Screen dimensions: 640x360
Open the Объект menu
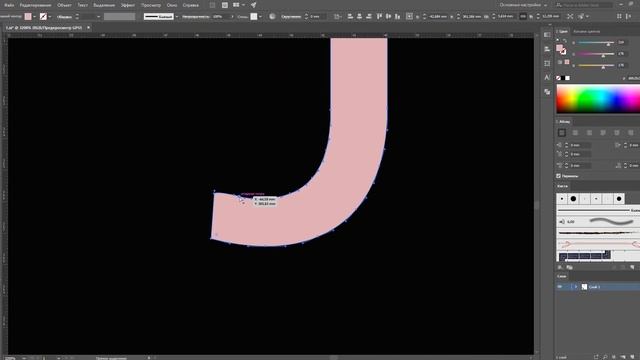(x=64, y=5)
